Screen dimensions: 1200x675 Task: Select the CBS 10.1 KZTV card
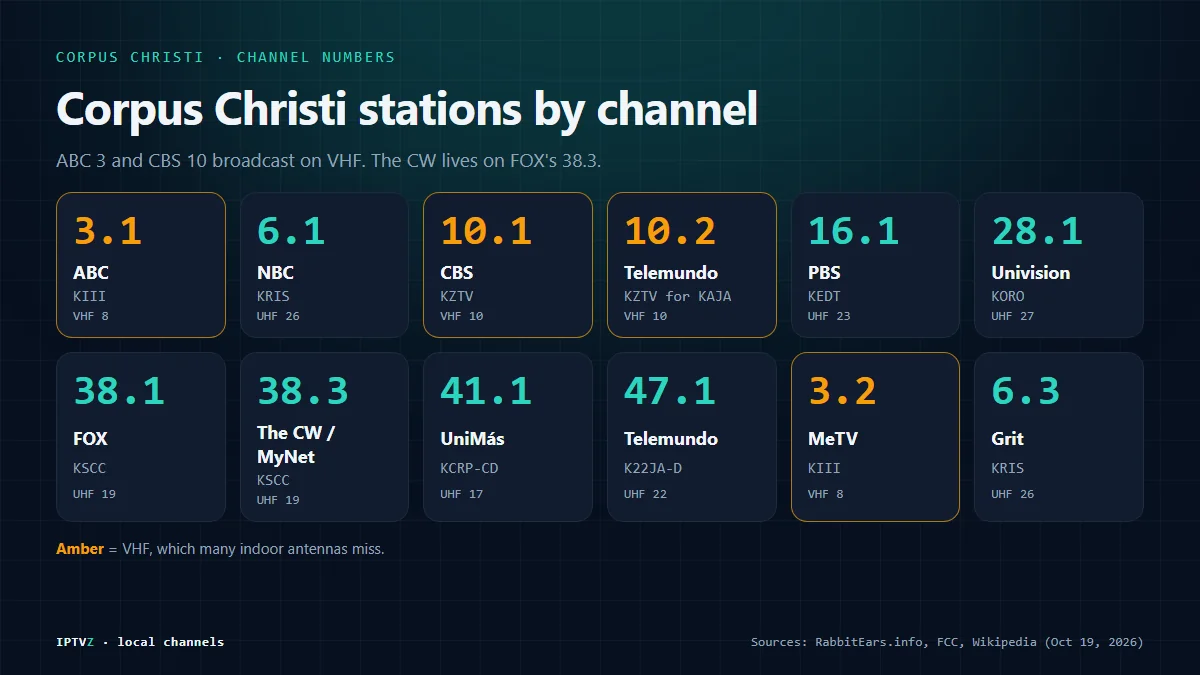[x=508, y=265]
